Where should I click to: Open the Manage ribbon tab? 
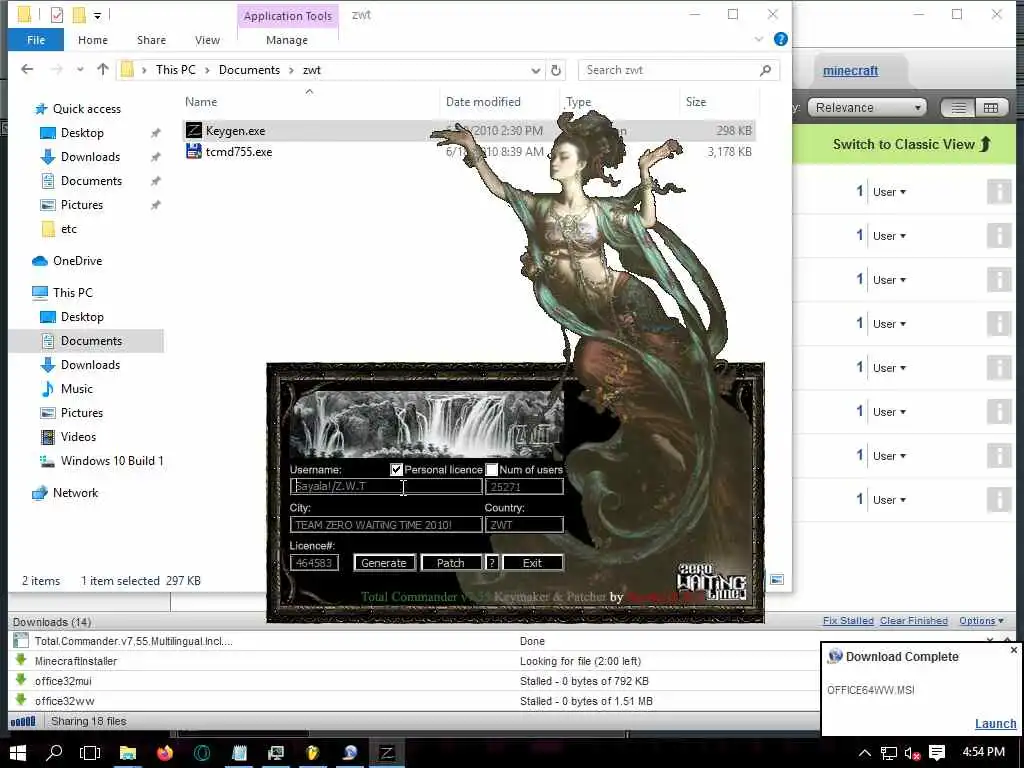(x=287, y=40)
